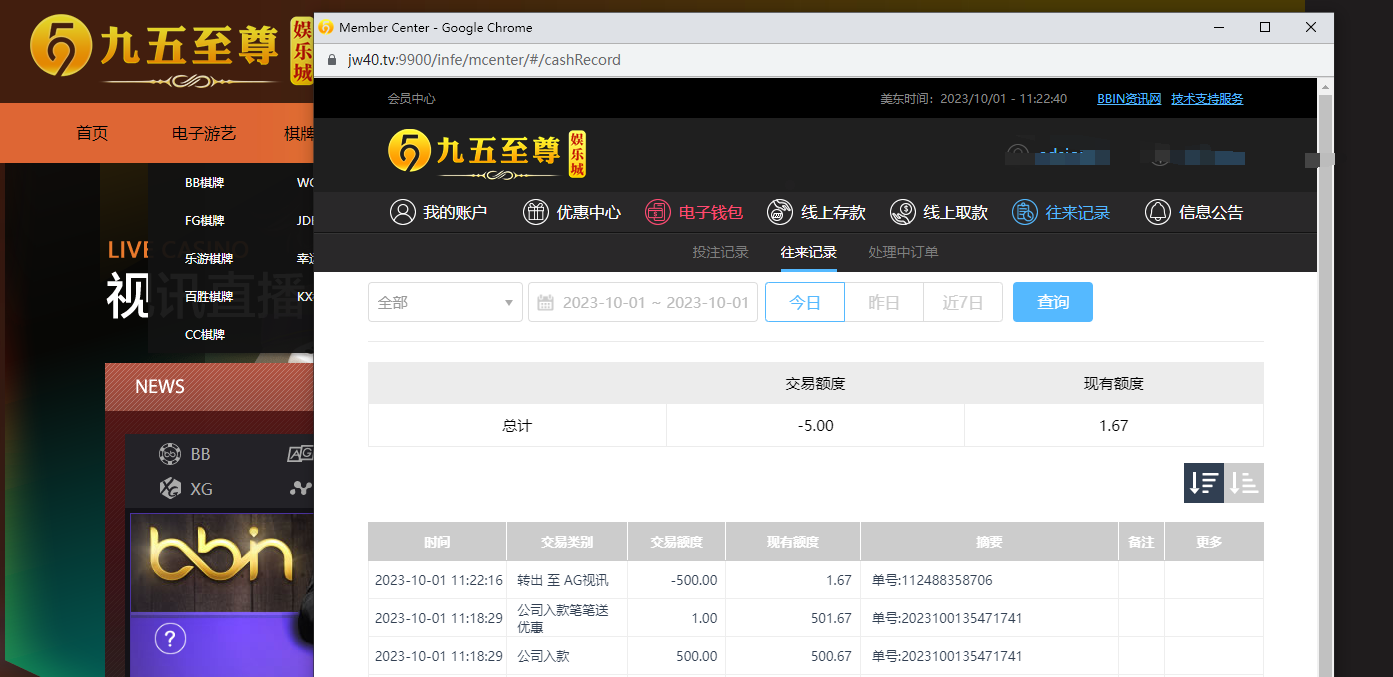Image resolution: width=1393 pixels, height=677 pixels.
Task: Select the 今日 date filter
Action: pos(805,302)
